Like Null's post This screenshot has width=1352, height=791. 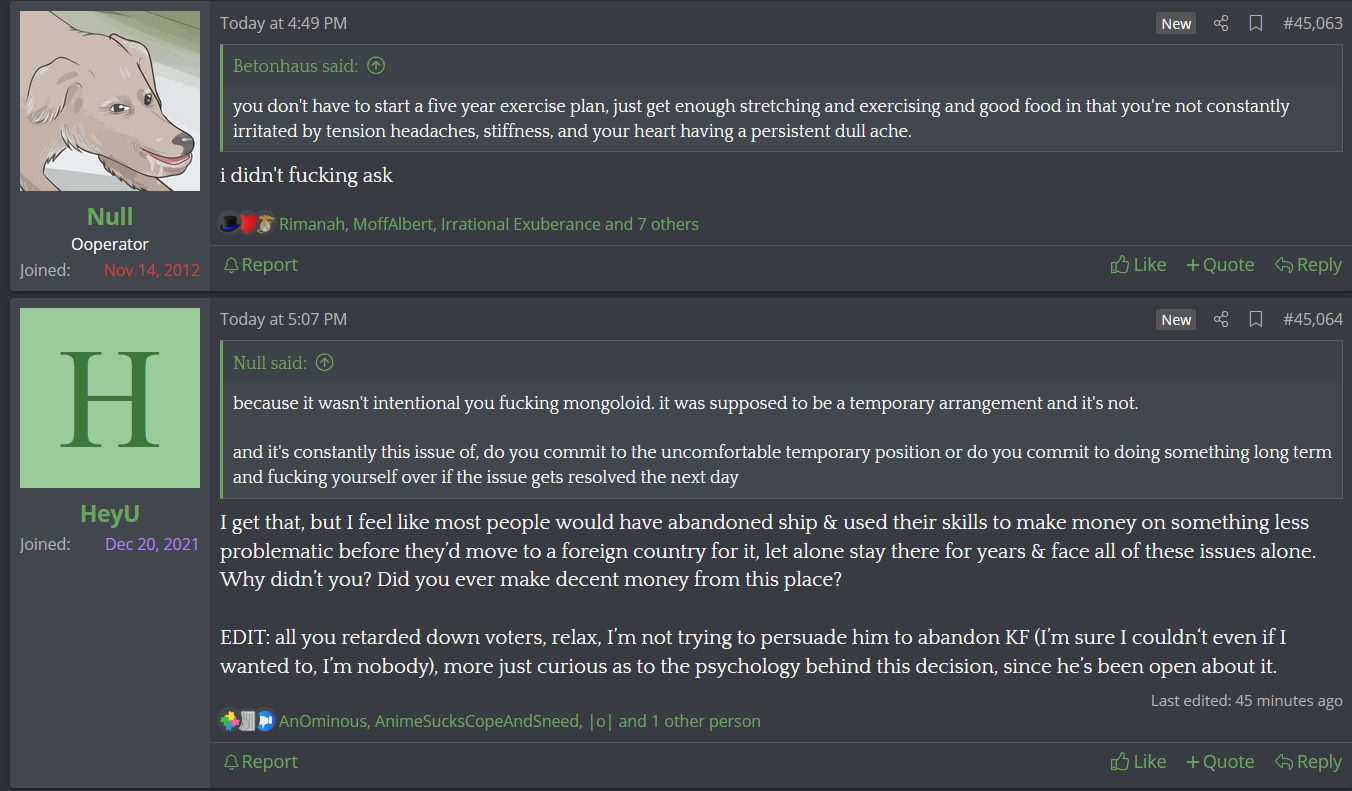click(1138, 265)
